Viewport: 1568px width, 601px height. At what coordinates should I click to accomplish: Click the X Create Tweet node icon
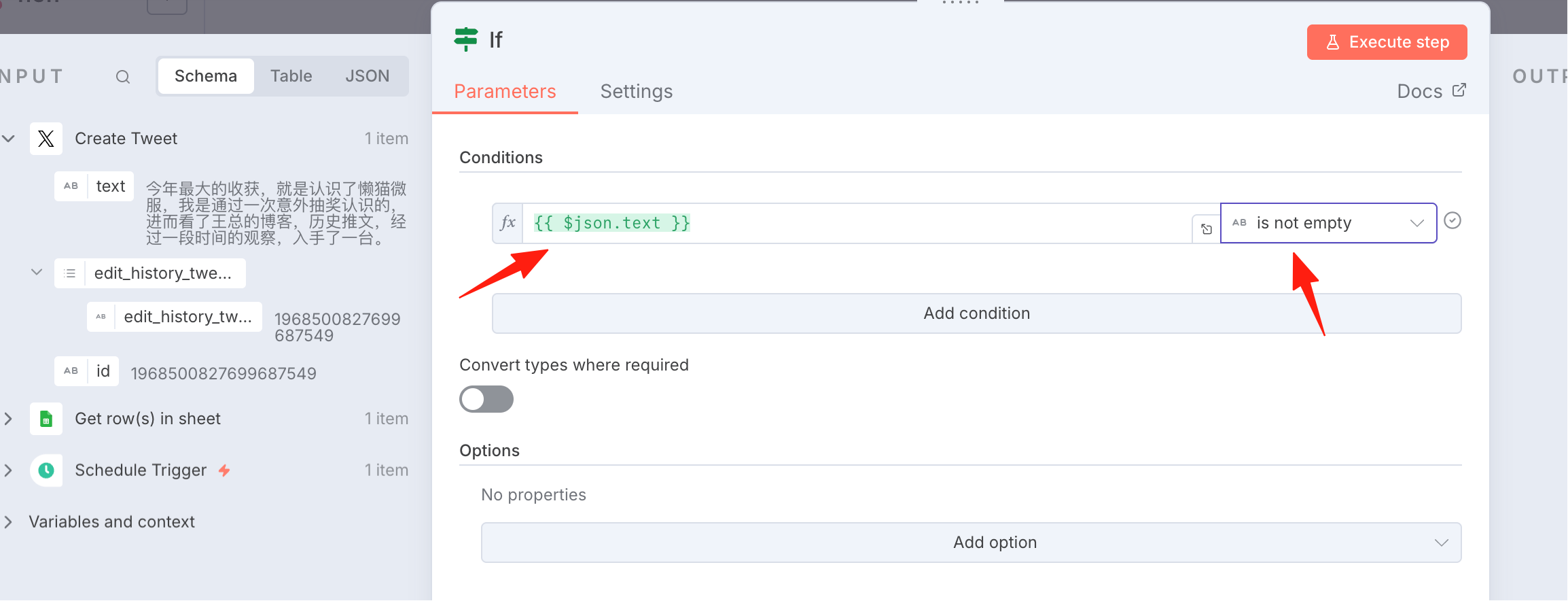click(46, 139)
